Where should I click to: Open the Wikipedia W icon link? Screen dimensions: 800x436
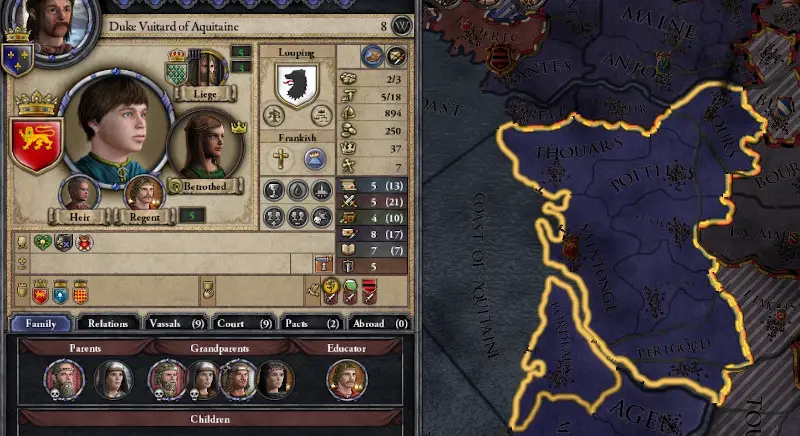[x=402, y=26]
